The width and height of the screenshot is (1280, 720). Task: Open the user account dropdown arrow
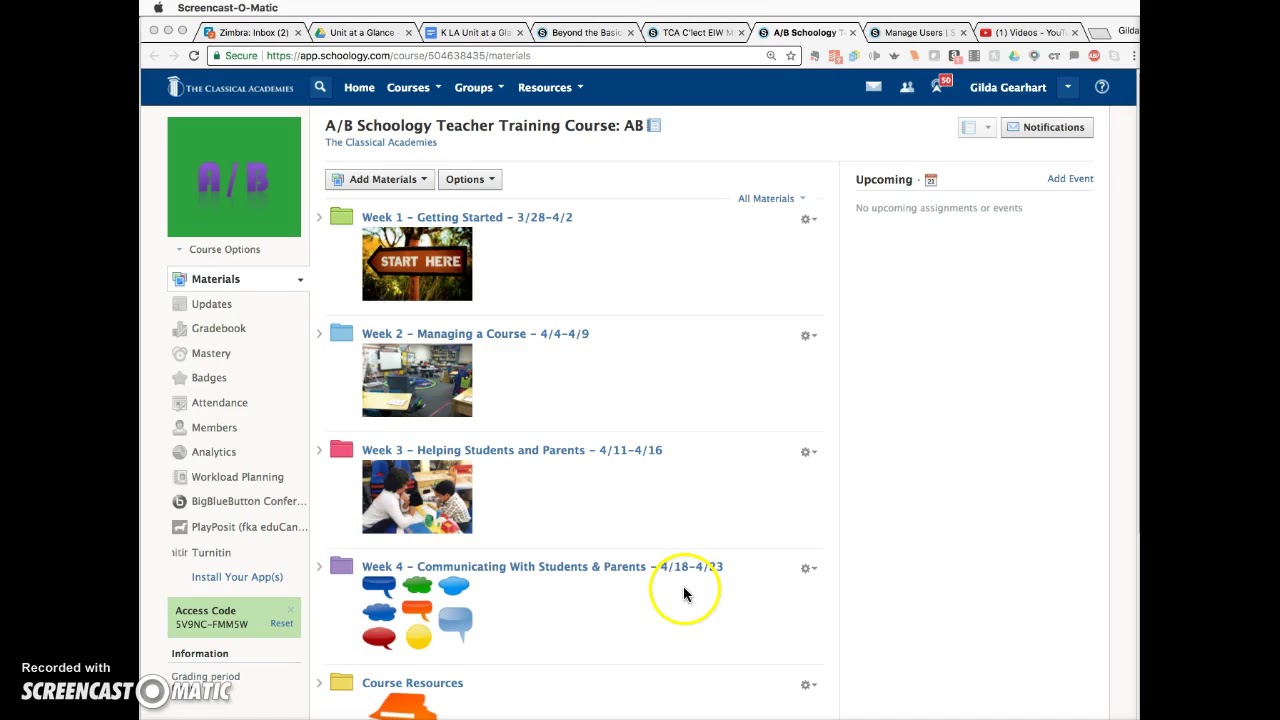coord(1067,87)
